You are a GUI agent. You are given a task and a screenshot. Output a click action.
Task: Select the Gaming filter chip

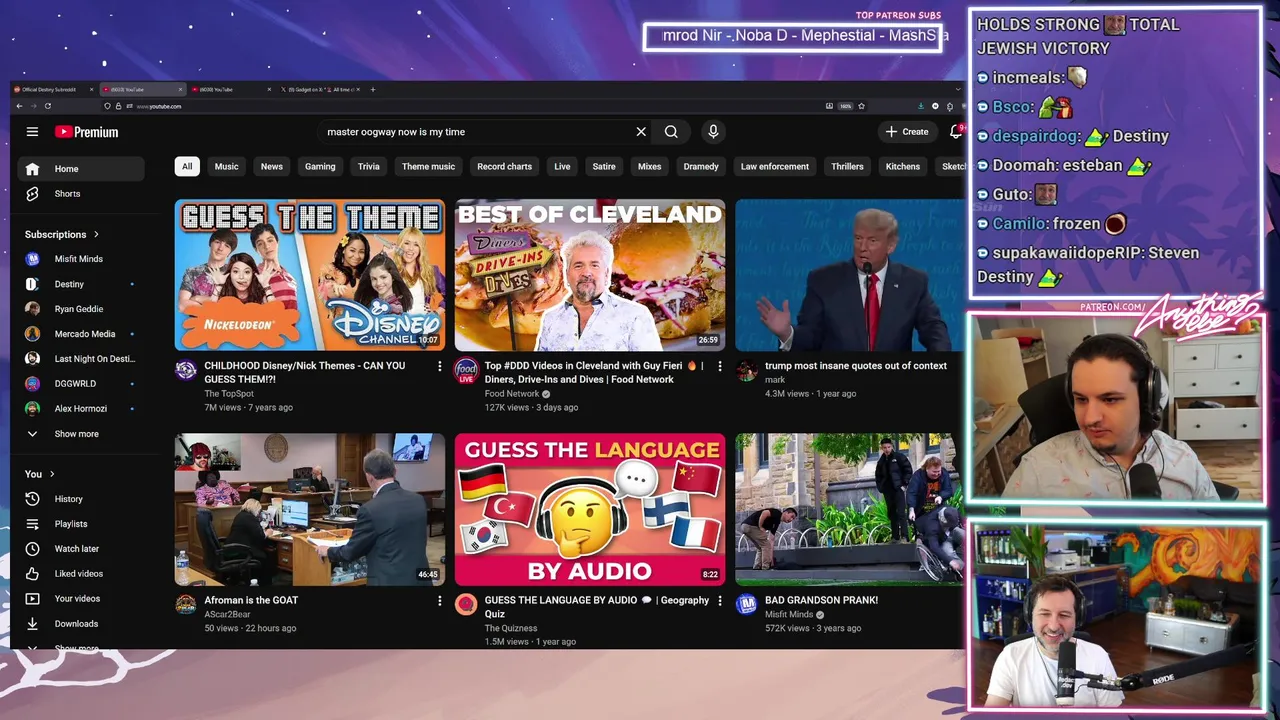pyautogui.click(x=320, y=167)
